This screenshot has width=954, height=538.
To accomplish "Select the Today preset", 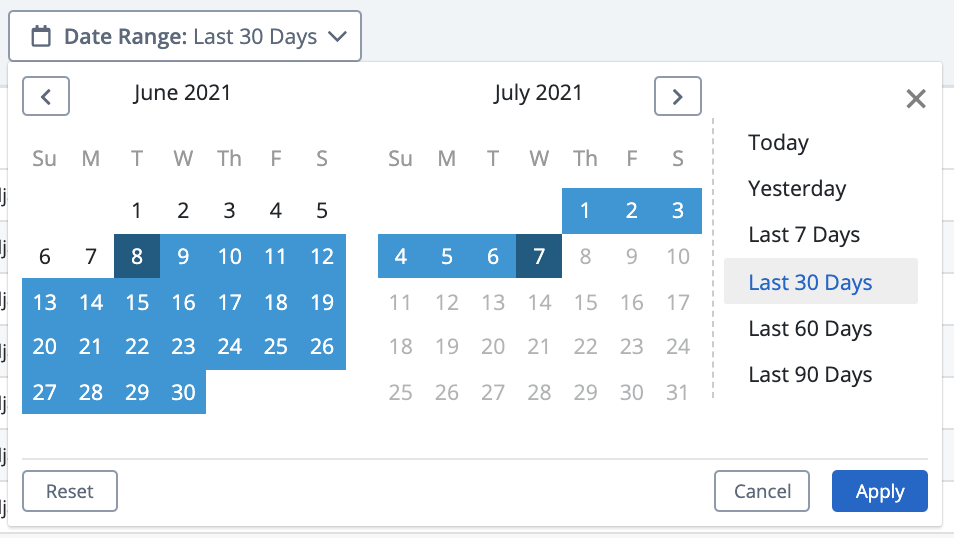I will [x=778, y=142].
